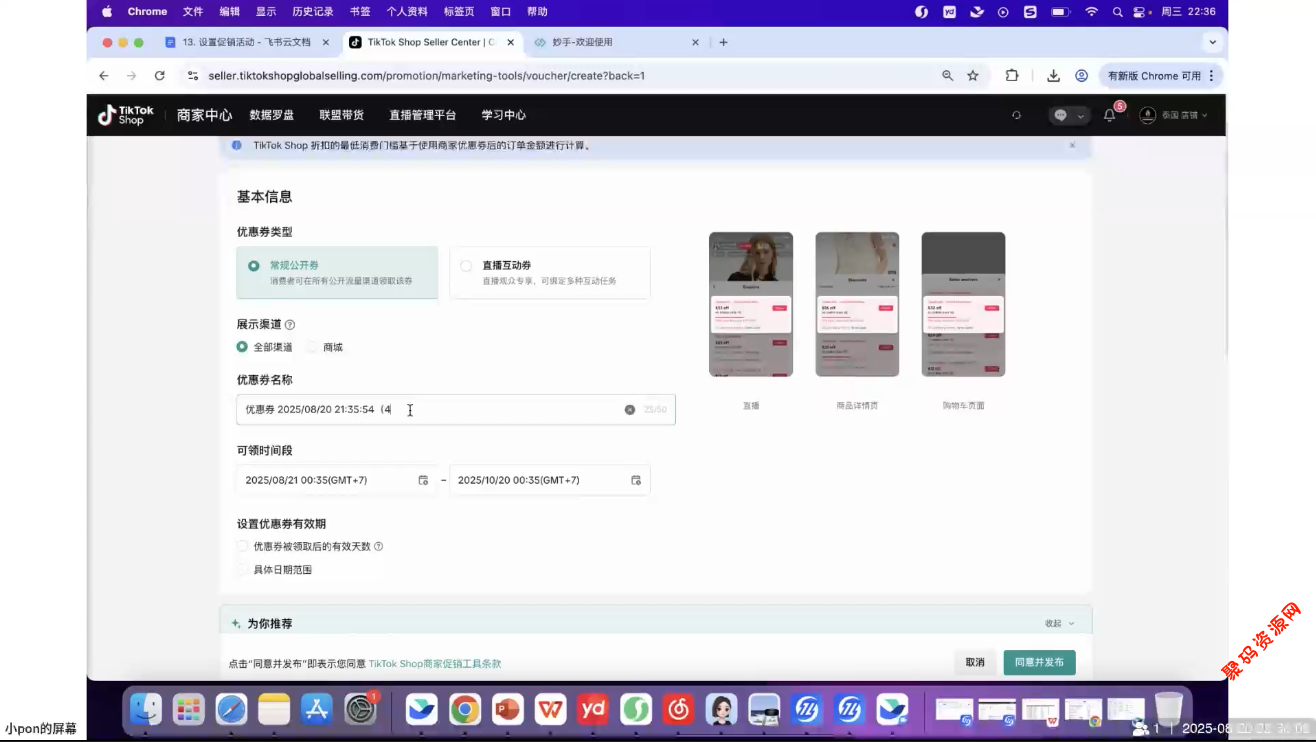The width and height of the screenshot is (1316, 742).
Task: Select 具体日期范围 validity option
Action: click(x=242, y=569)
